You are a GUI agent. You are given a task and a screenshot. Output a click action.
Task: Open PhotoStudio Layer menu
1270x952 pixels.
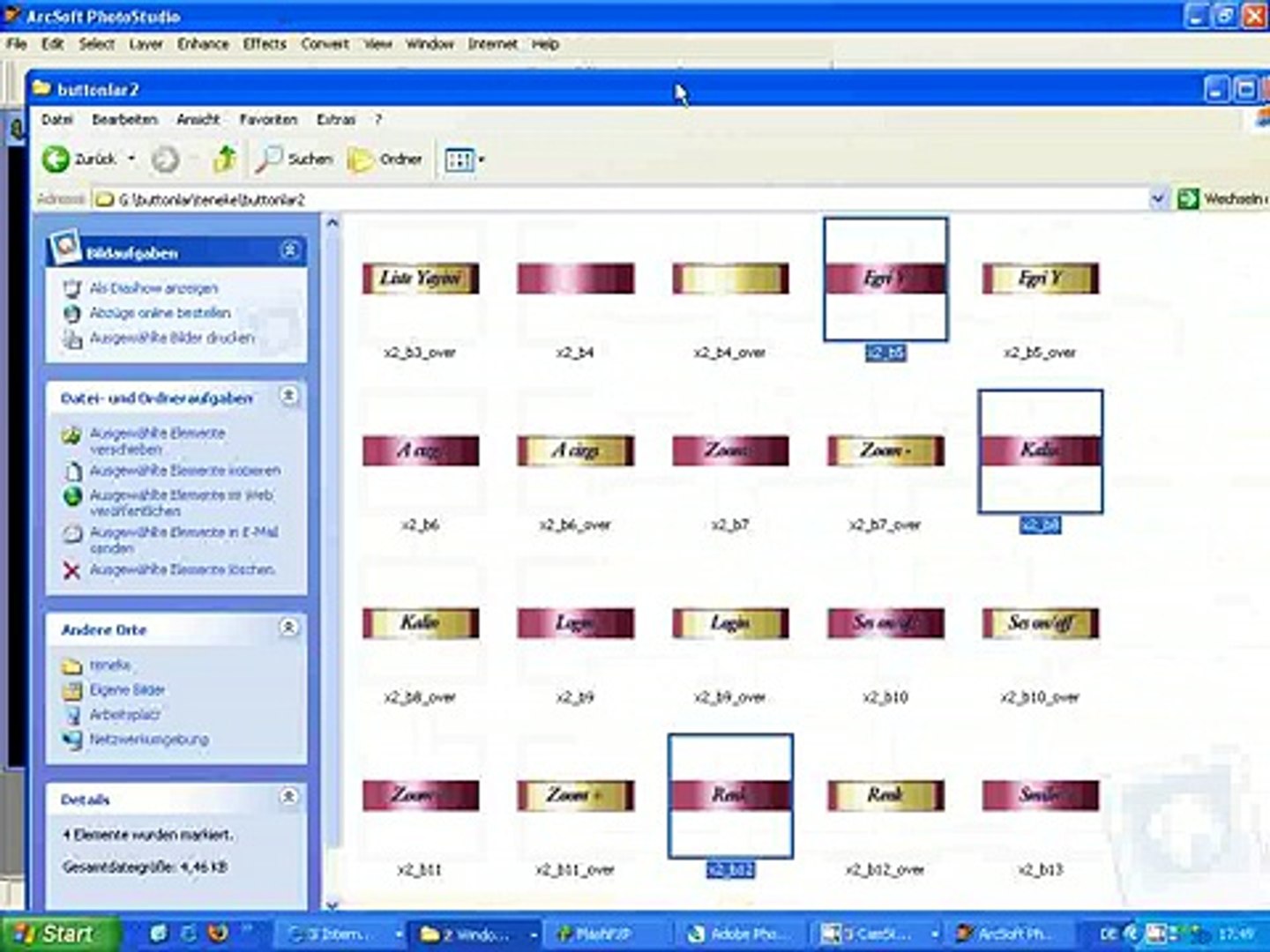[146, 43]
